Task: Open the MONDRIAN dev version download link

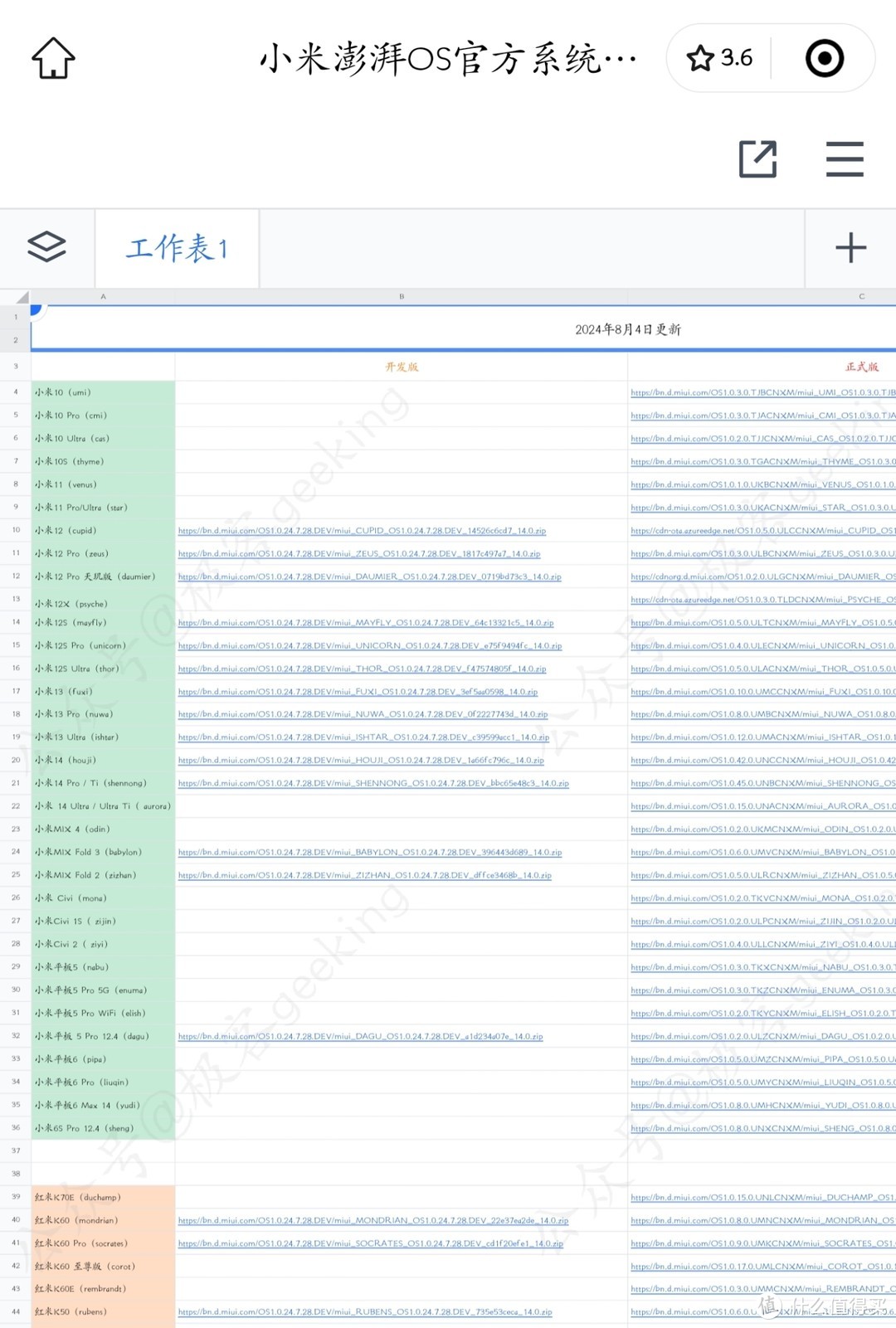Action: 373,1221
